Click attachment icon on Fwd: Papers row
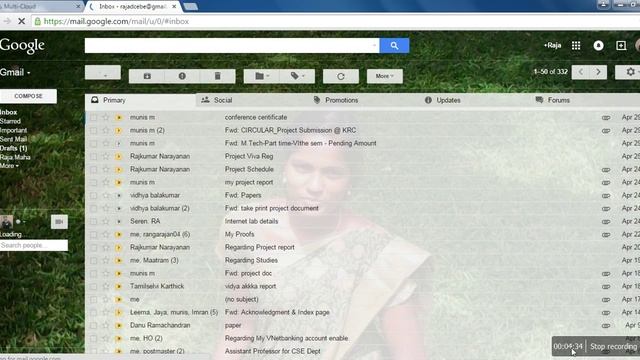The width and height of the screenshot is (640, 360). 606,196
